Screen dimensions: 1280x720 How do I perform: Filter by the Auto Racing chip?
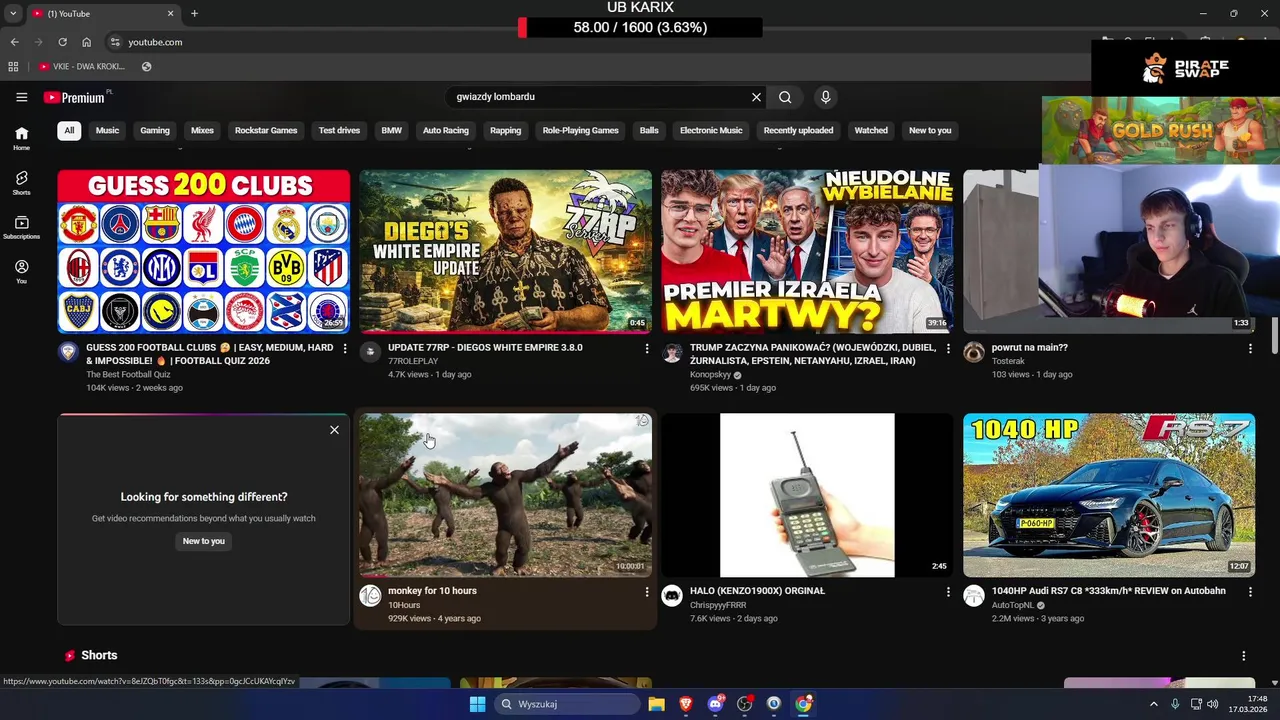446,130
